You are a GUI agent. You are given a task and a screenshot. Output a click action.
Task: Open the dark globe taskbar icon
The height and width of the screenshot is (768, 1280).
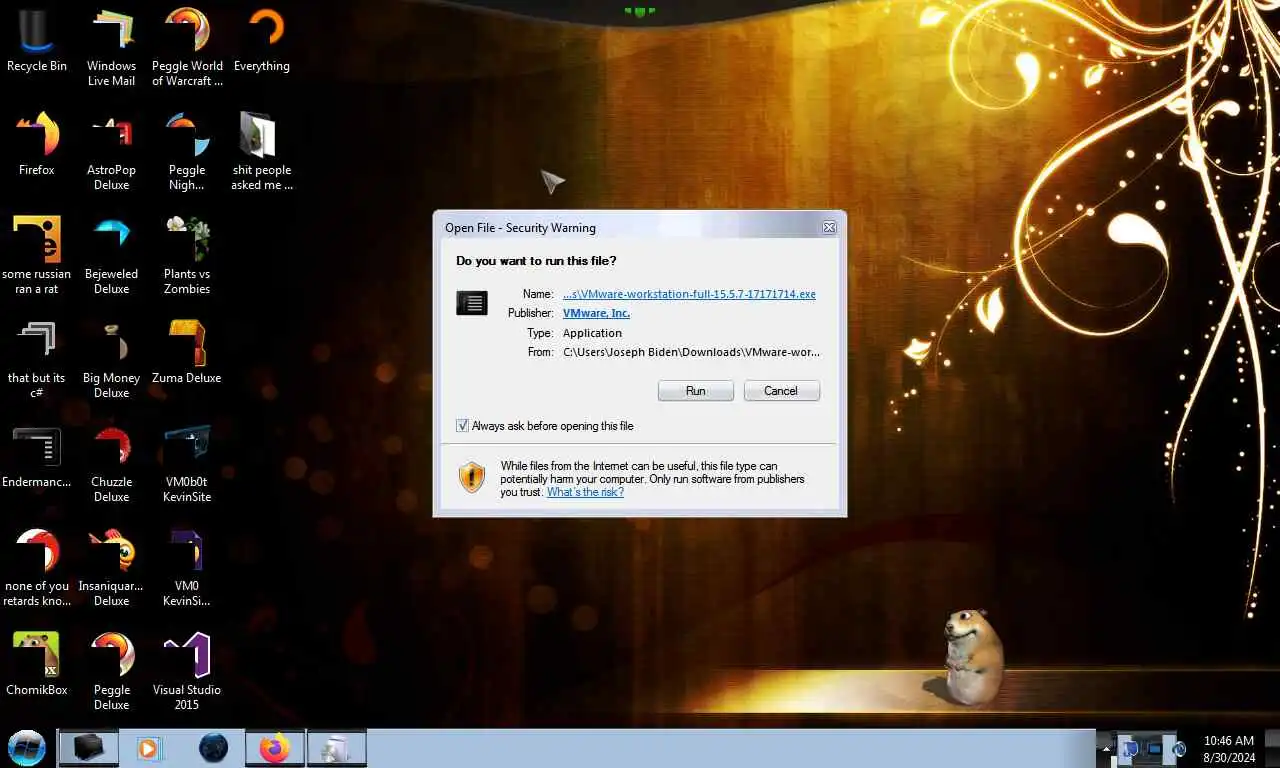[x=213, y=748]
